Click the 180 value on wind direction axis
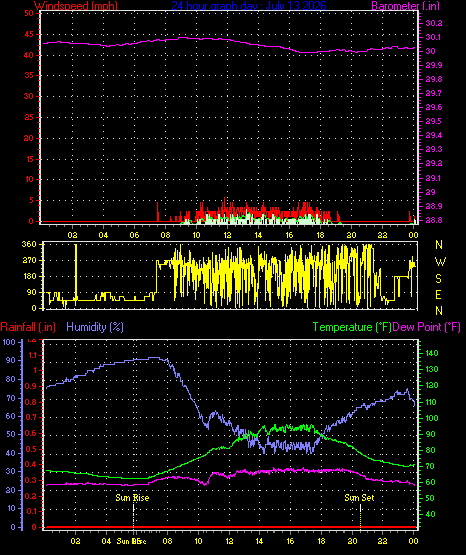 (x=29, y=276)
